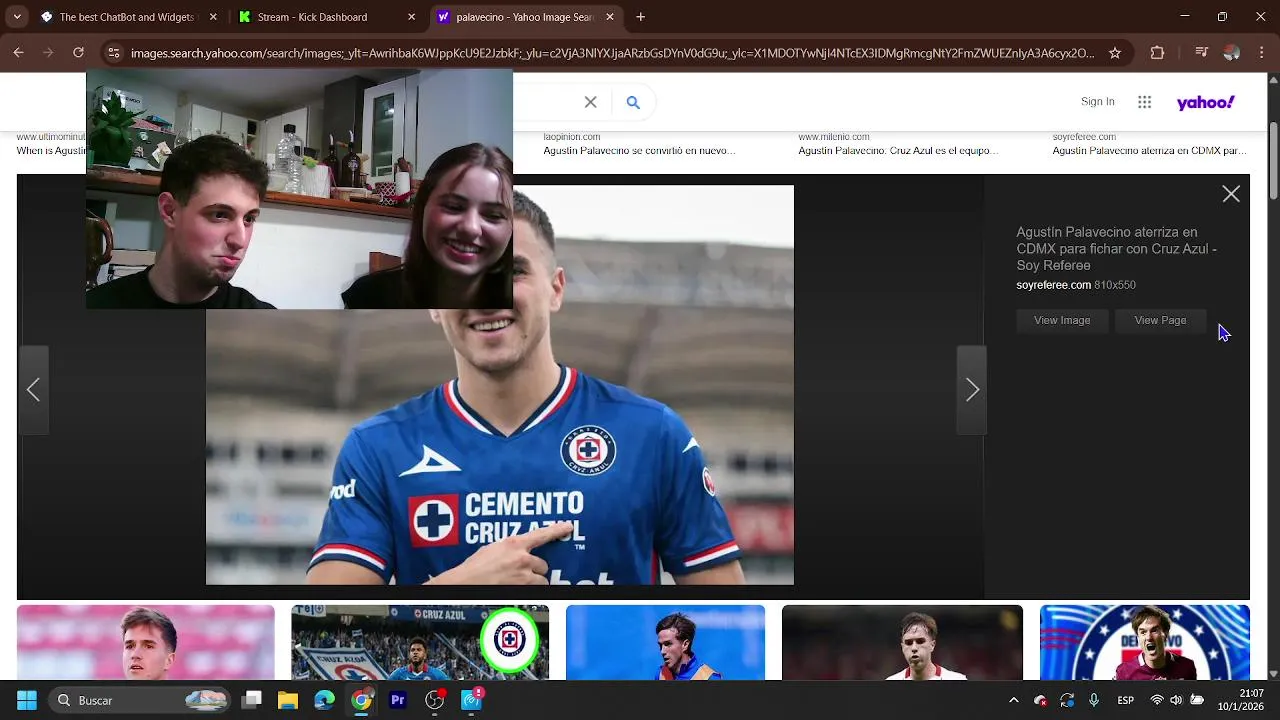Screen dimensions: 1280x720
Task: Open OBS Studio taskbar icon
Action: coord(434,700)
